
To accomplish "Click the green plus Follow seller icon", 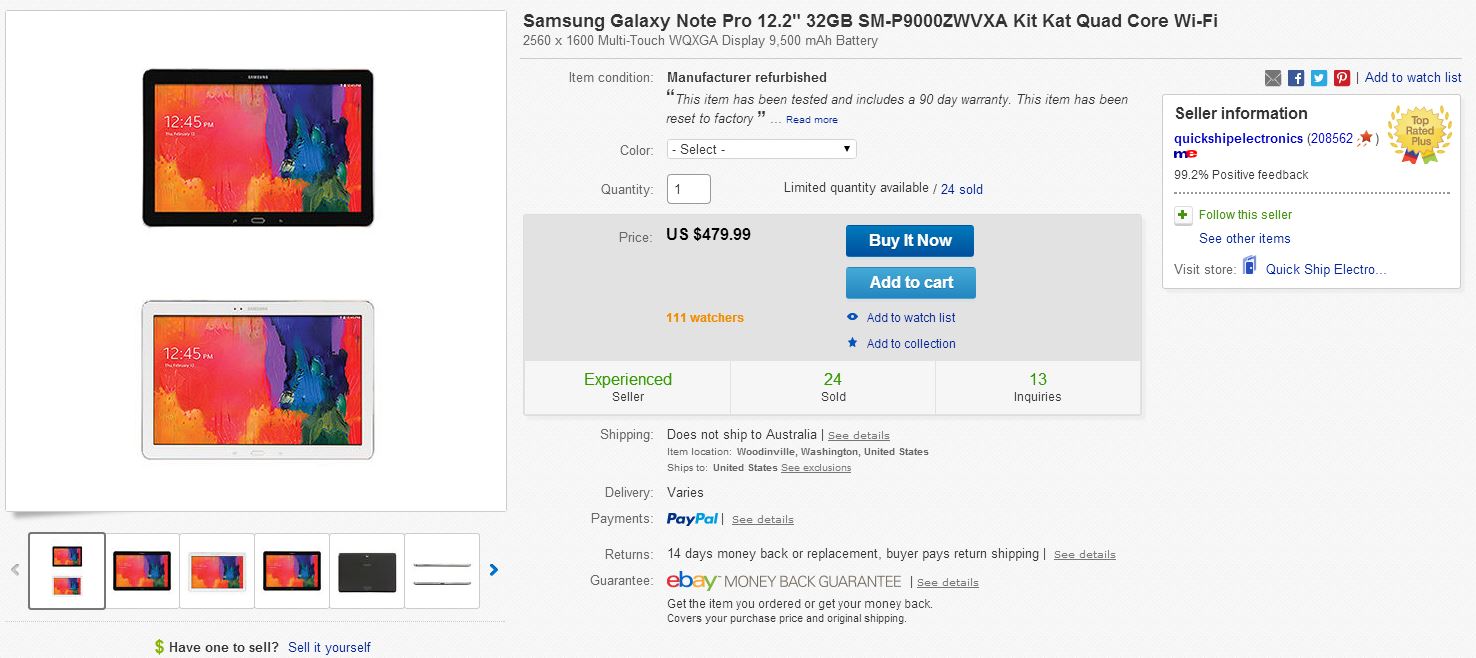I will click(x=1183, y=215).
